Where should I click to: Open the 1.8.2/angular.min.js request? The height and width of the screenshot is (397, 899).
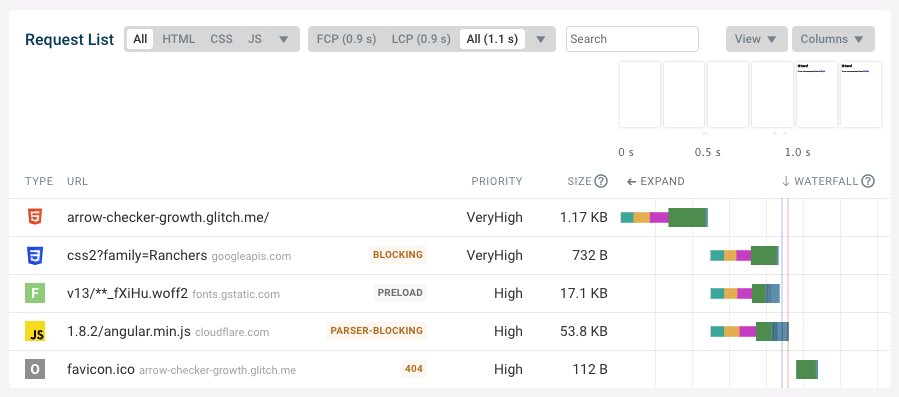point(129,332)
